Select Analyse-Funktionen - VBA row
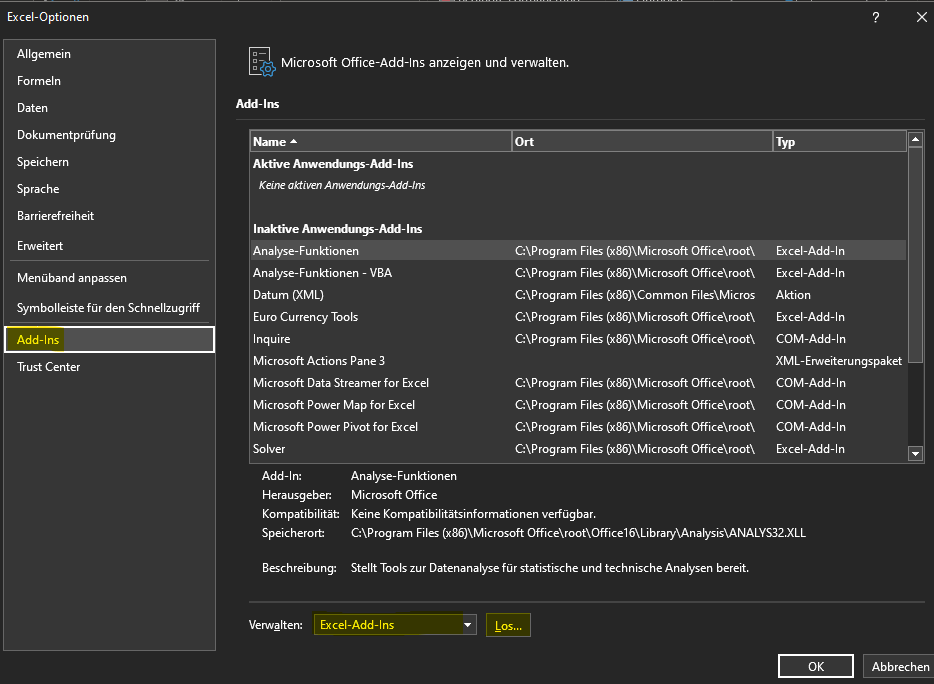The width and height of the screenshot is (934, 684). point(578,273)
